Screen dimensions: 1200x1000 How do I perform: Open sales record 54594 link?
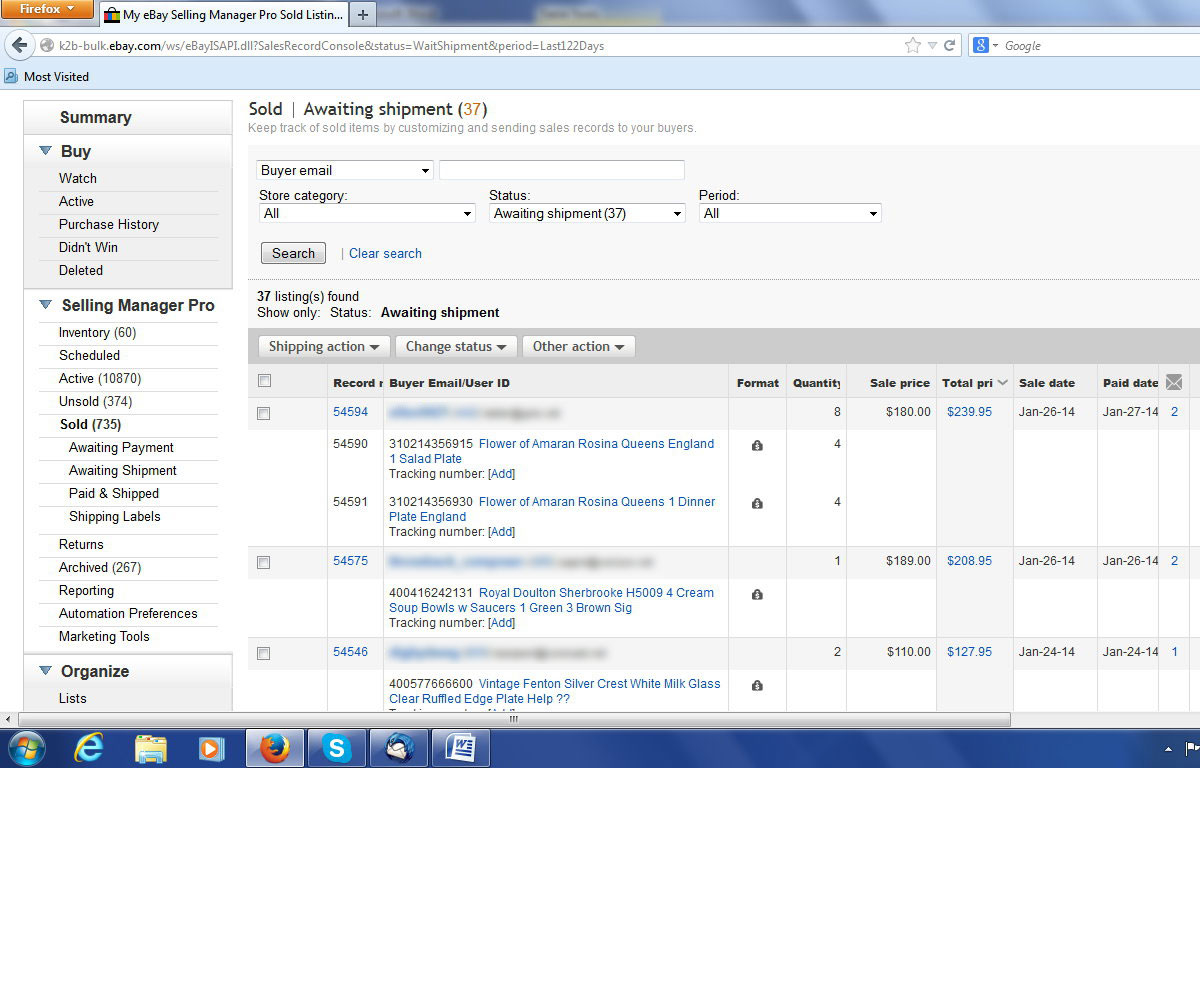click(x=350, y=411)
